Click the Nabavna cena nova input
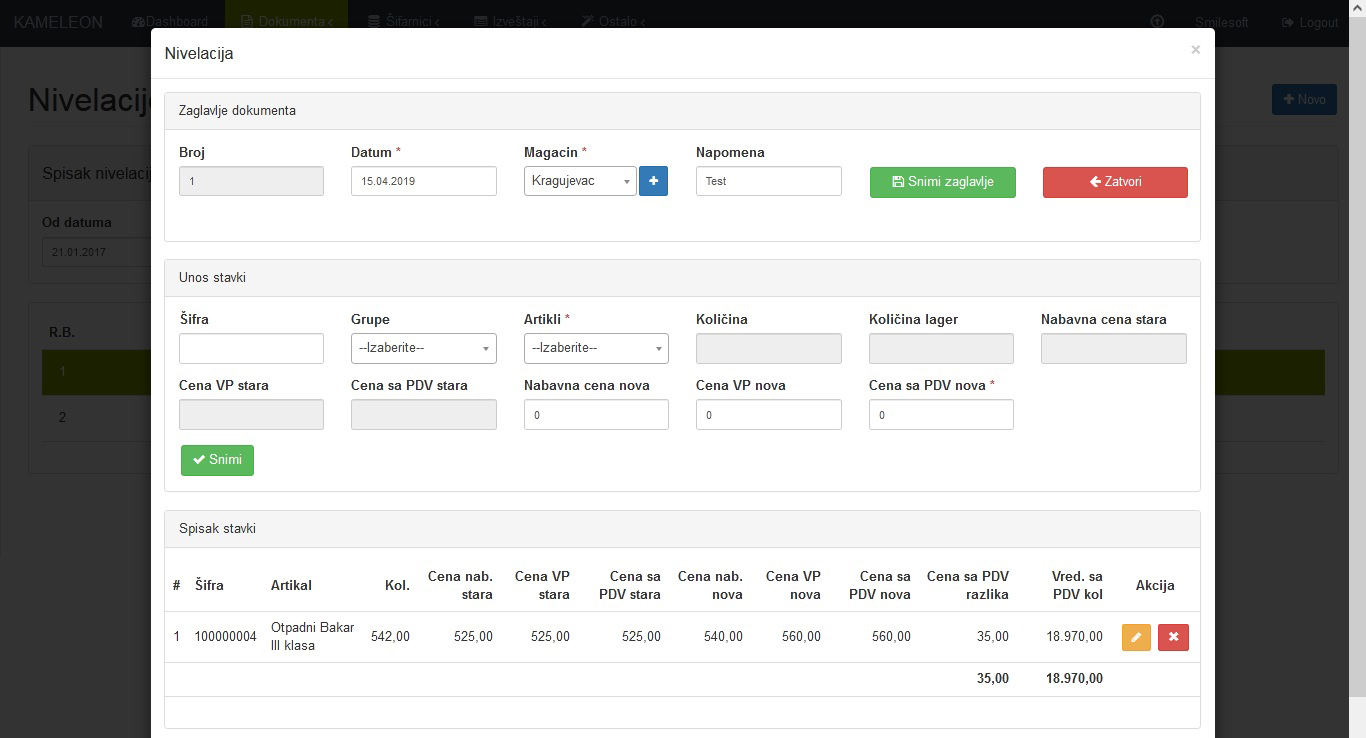 click(x=596, y=415)
